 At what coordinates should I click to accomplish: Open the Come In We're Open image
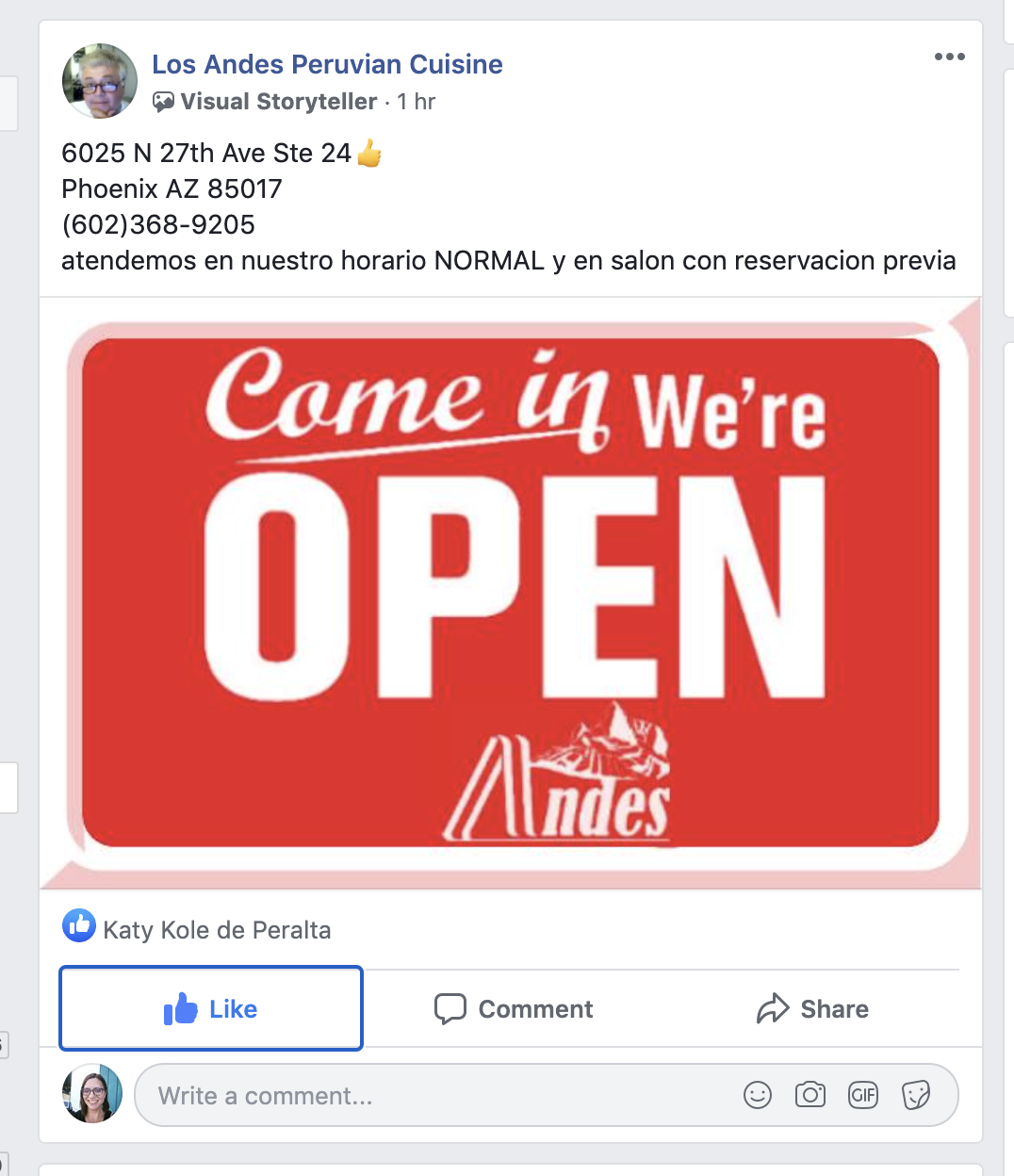[x=510, y=593]
